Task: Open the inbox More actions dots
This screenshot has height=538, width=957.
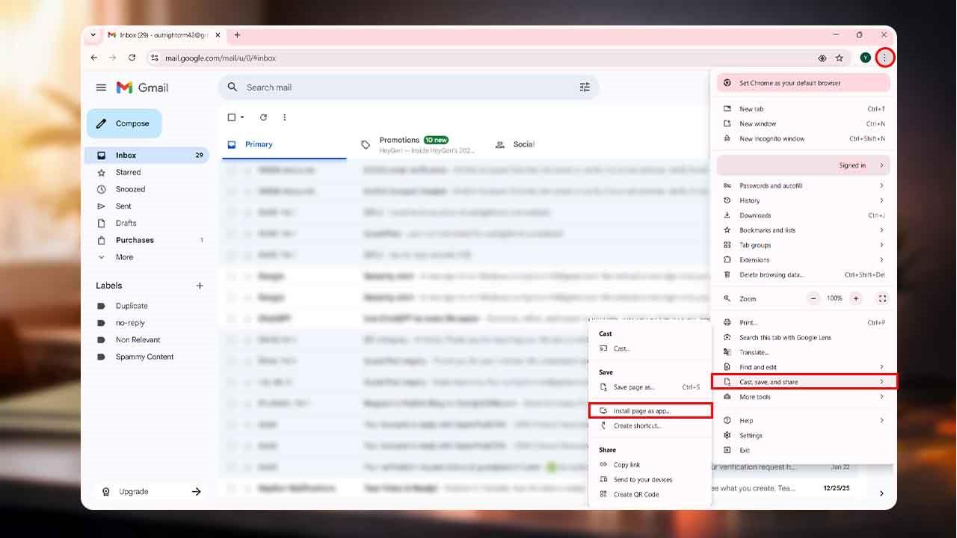Action: click(284, 117)
